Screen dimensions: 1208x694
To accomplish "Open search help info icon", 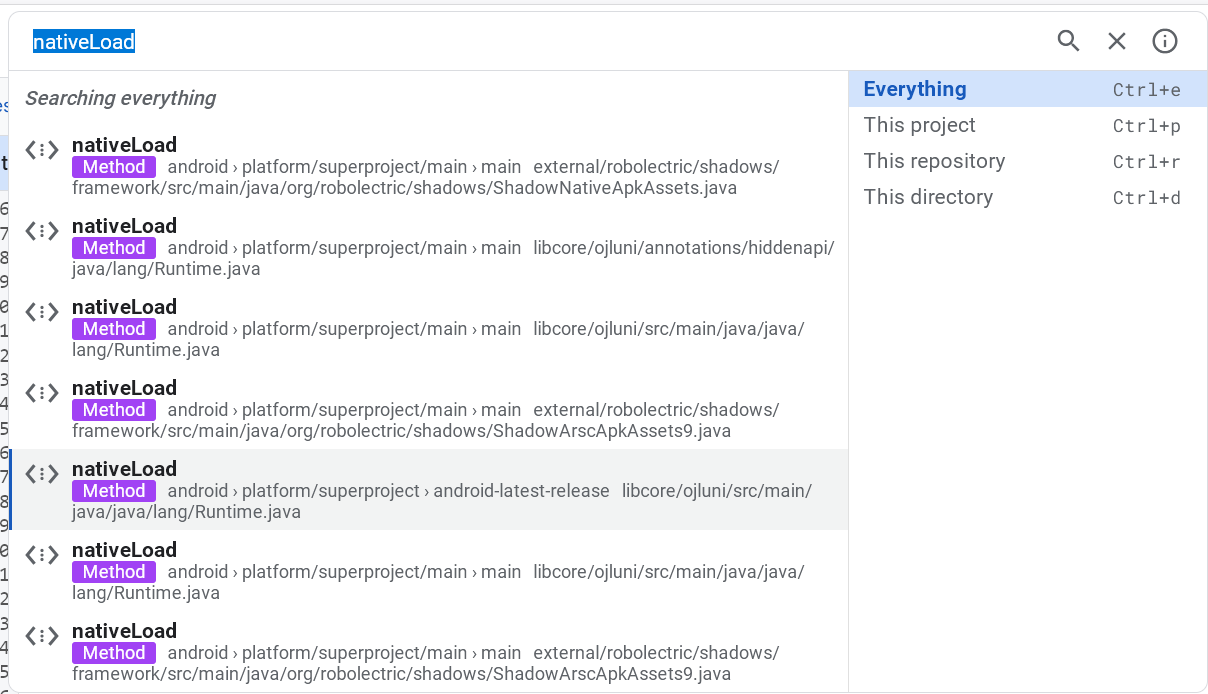I will (1164, 41).
